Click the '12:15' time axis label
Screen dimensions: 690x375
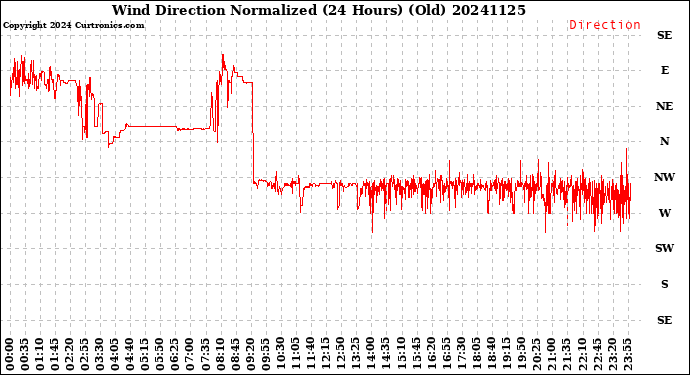pyautogui.click(x=325, y=354)
